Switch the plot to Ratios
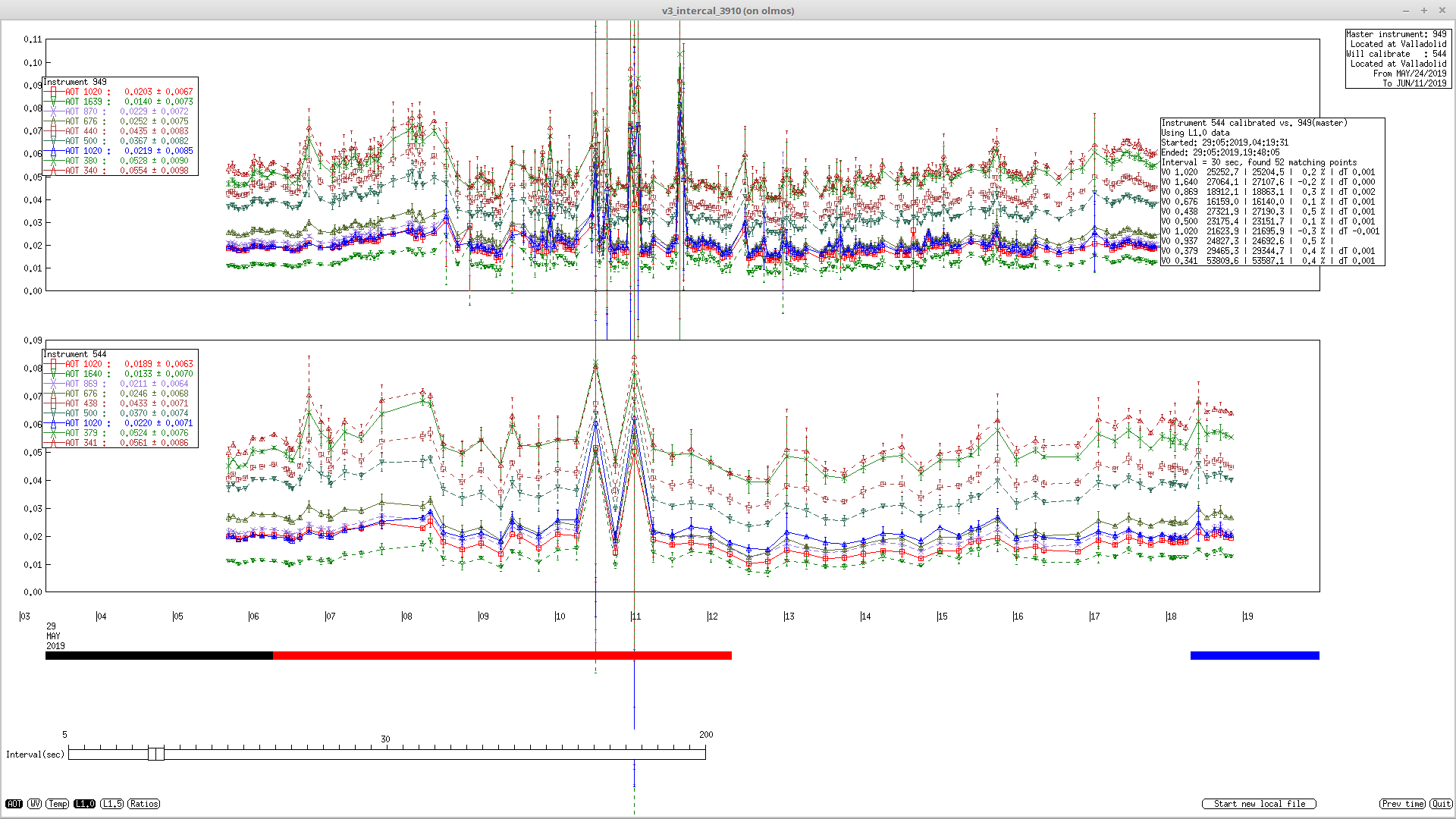 coord(143,804)
